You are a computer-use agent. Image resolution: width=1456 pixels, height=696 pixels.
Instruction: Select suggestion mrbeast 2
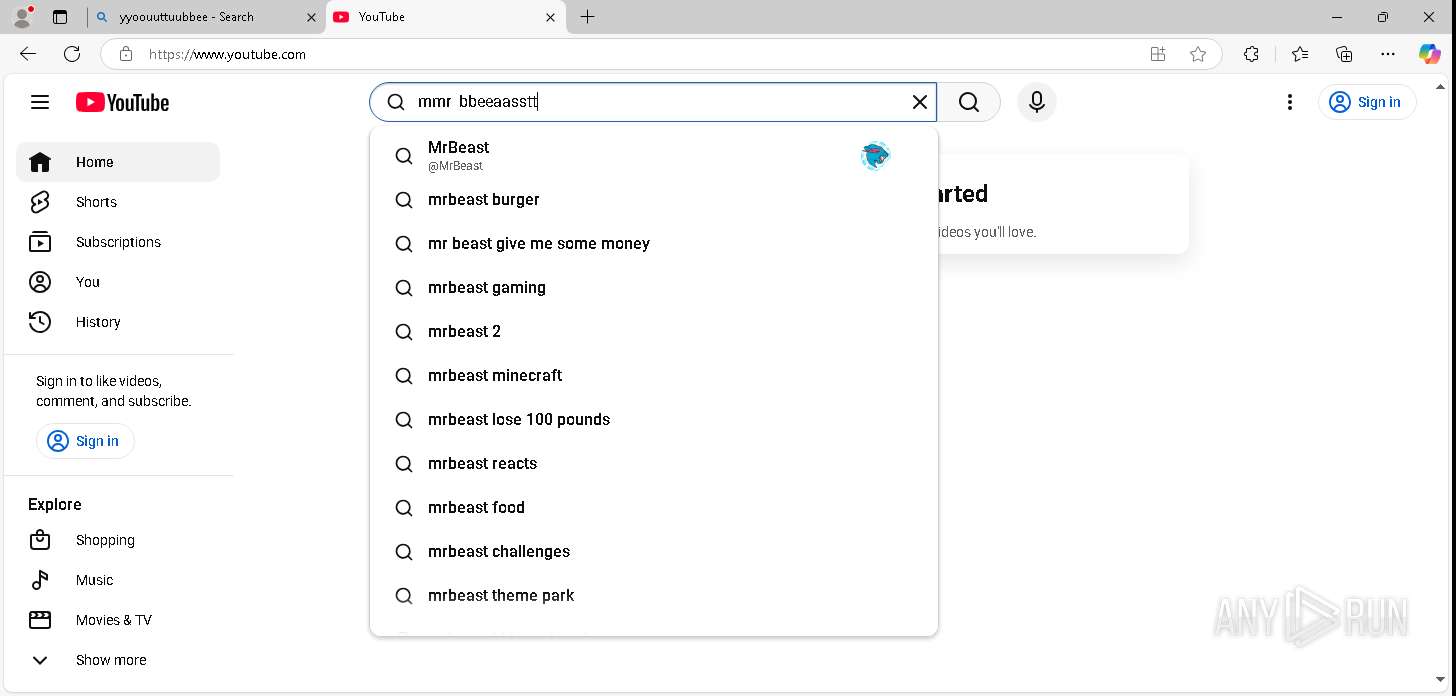[654, 331]
